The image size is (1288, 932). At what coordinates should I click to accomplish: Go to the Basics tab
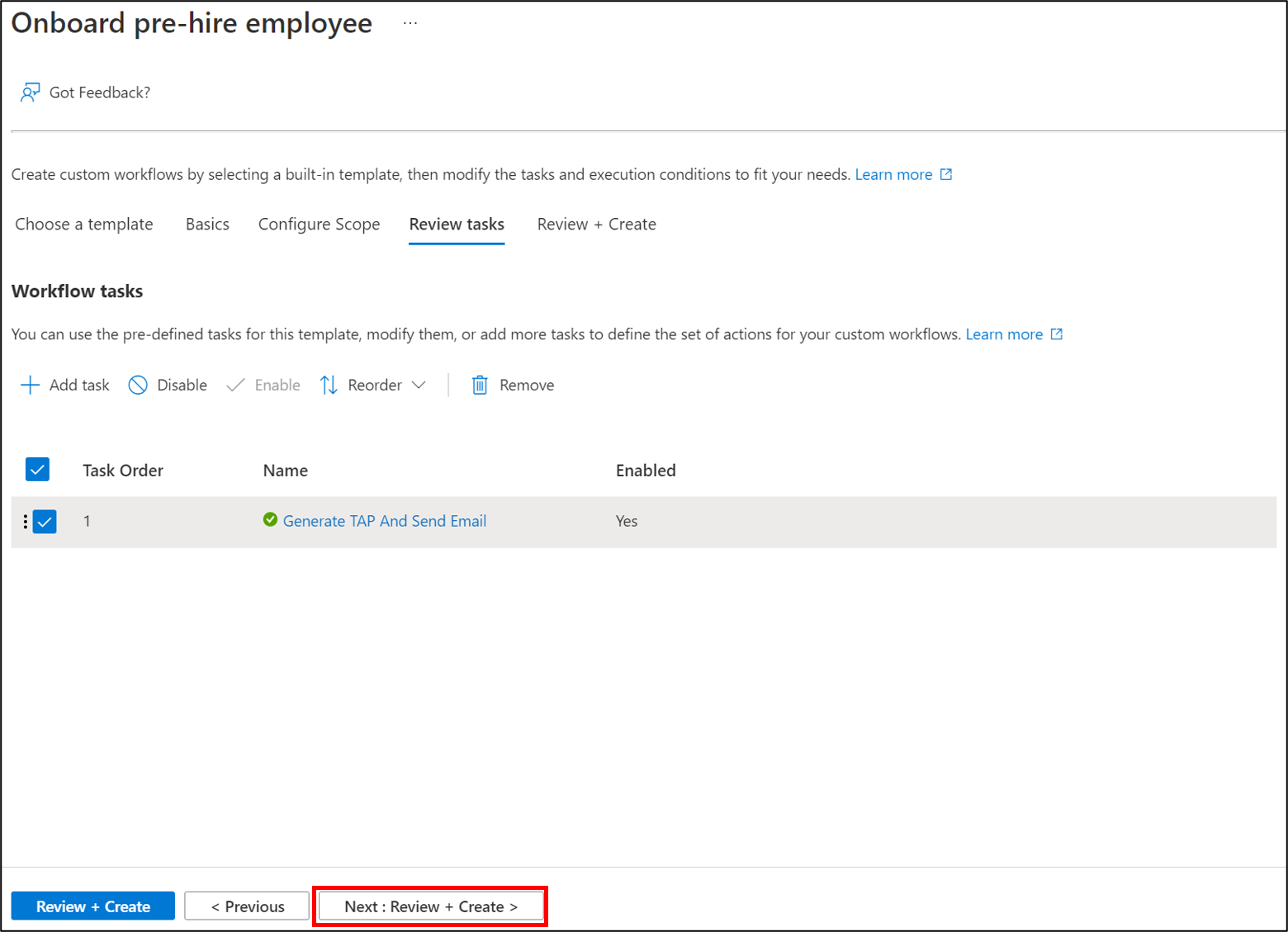pyautogui.click(x=207, y=225)
